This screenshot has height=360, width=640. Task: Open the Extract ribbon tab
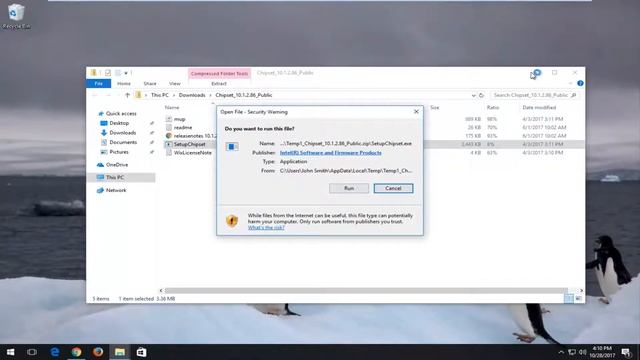click(219, 83)
